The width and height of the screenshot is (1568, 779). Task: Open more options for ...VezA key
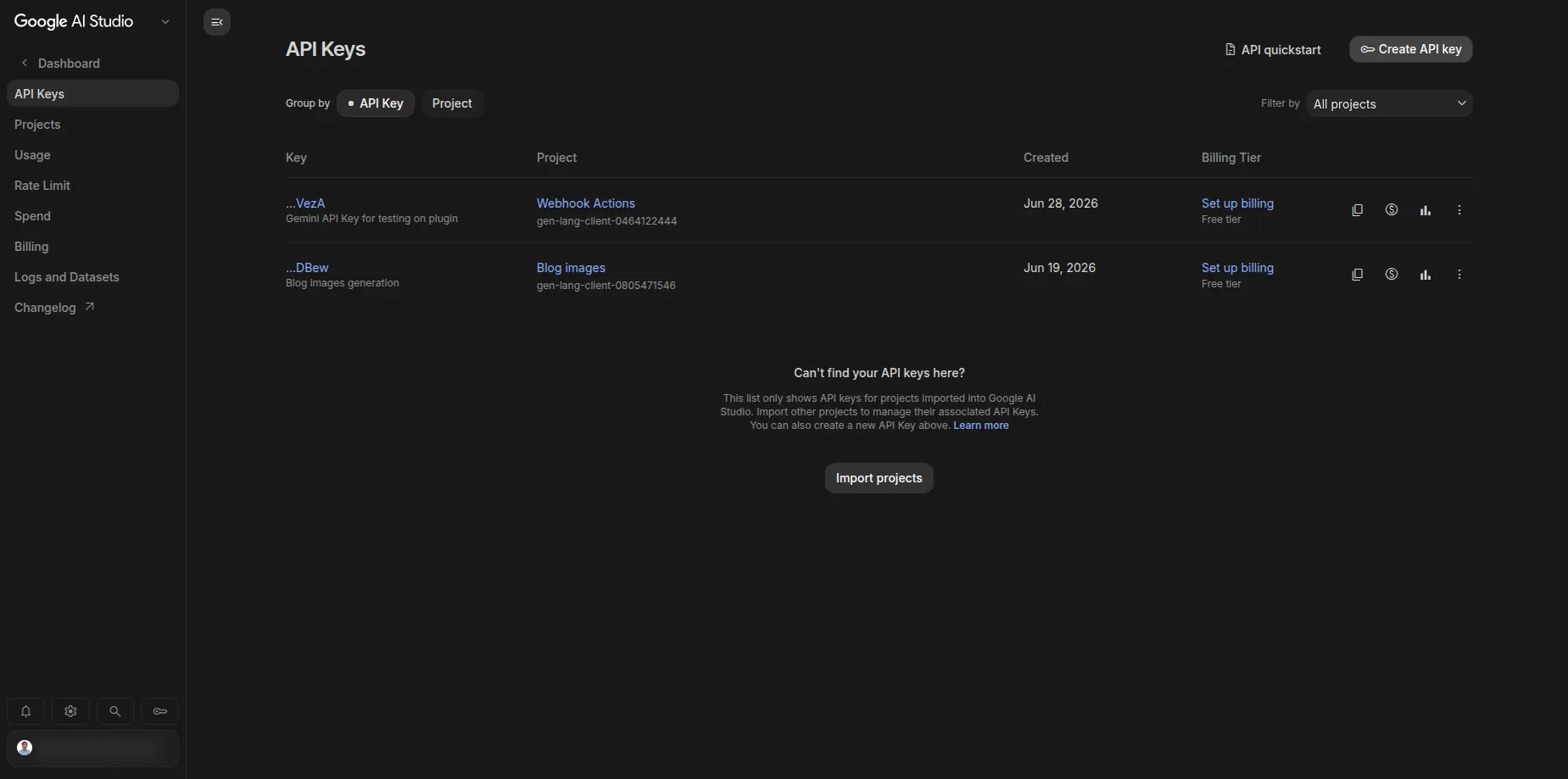point(1459,210)
